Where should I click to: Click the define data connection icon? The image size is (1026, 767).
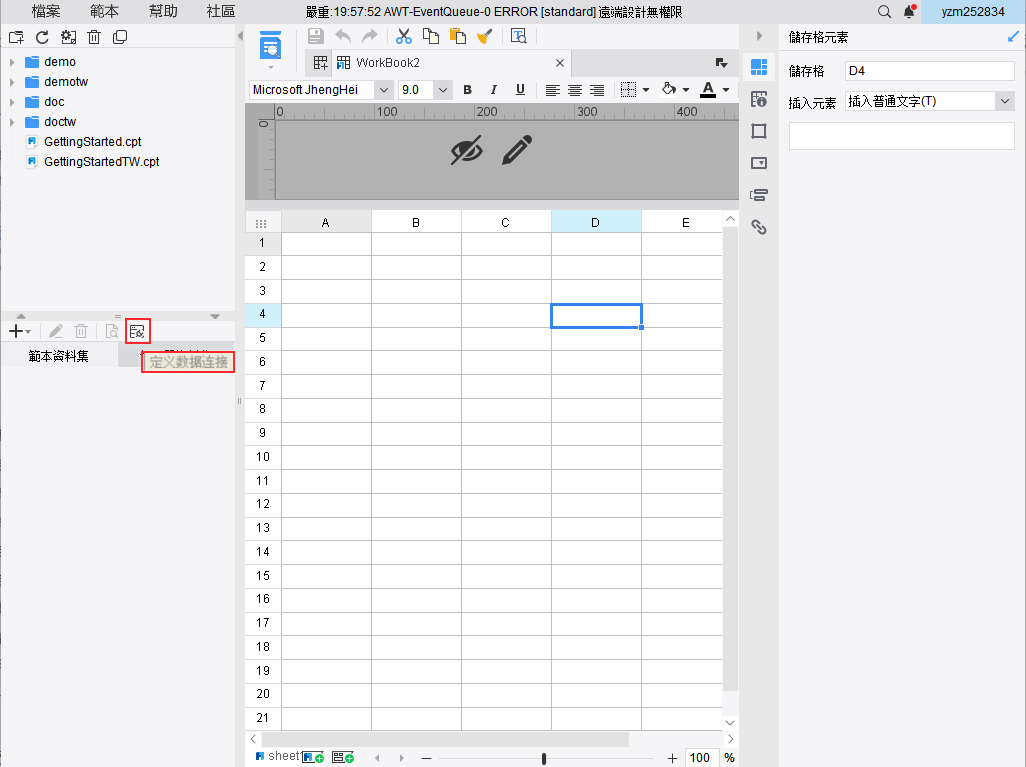point(137,331)
